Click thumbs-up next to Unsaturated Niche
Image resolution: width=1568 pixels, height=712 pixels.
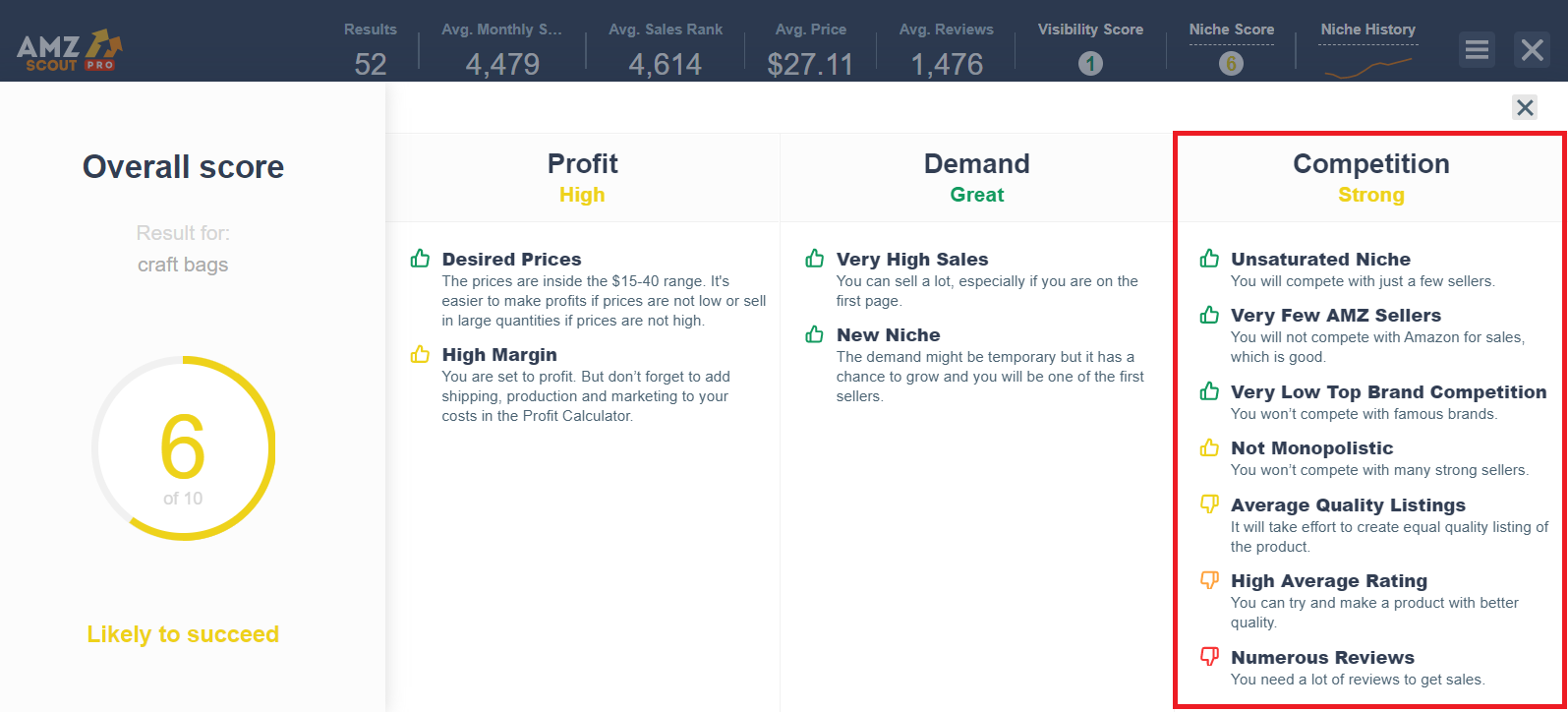point(1209,258)
